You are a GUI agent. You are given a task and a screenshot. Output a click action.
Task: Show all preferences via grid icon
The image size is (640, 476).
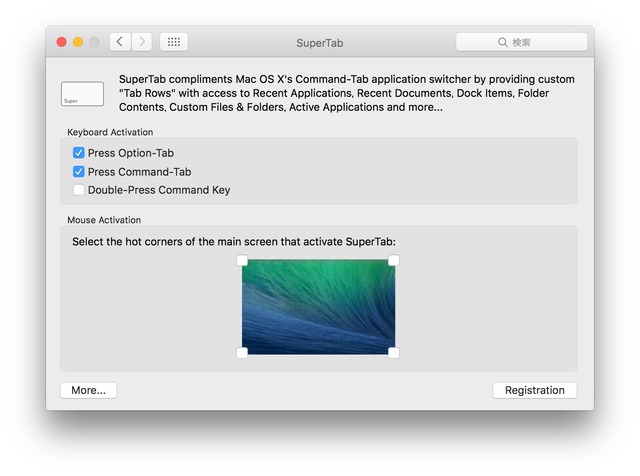click(174, 42)
